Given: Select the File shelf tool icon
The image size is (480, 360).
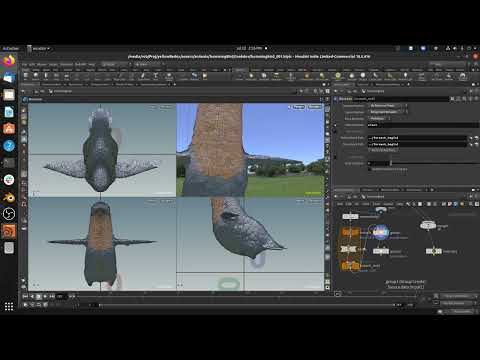Looking at the screenshot, I should (205, 76).
